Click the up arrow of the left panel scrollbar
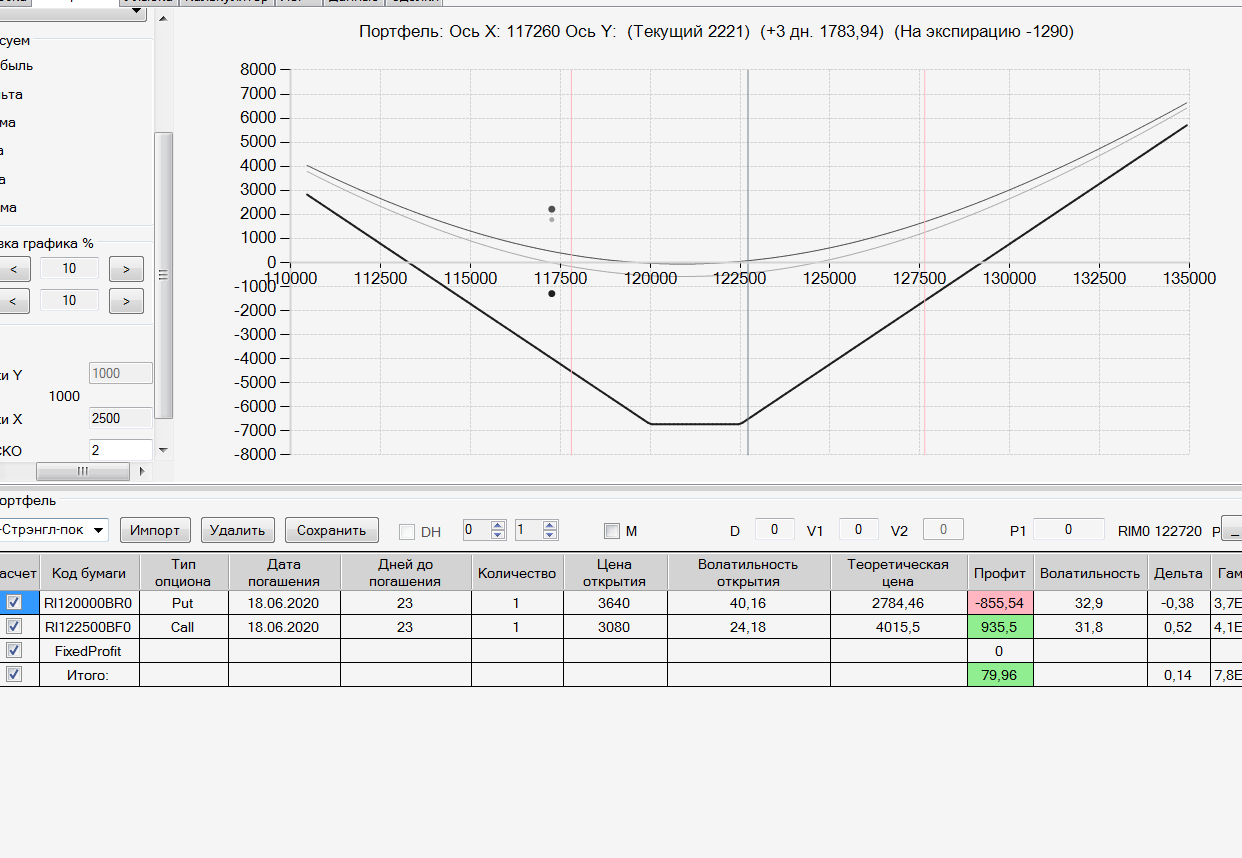 pos(164,16)
